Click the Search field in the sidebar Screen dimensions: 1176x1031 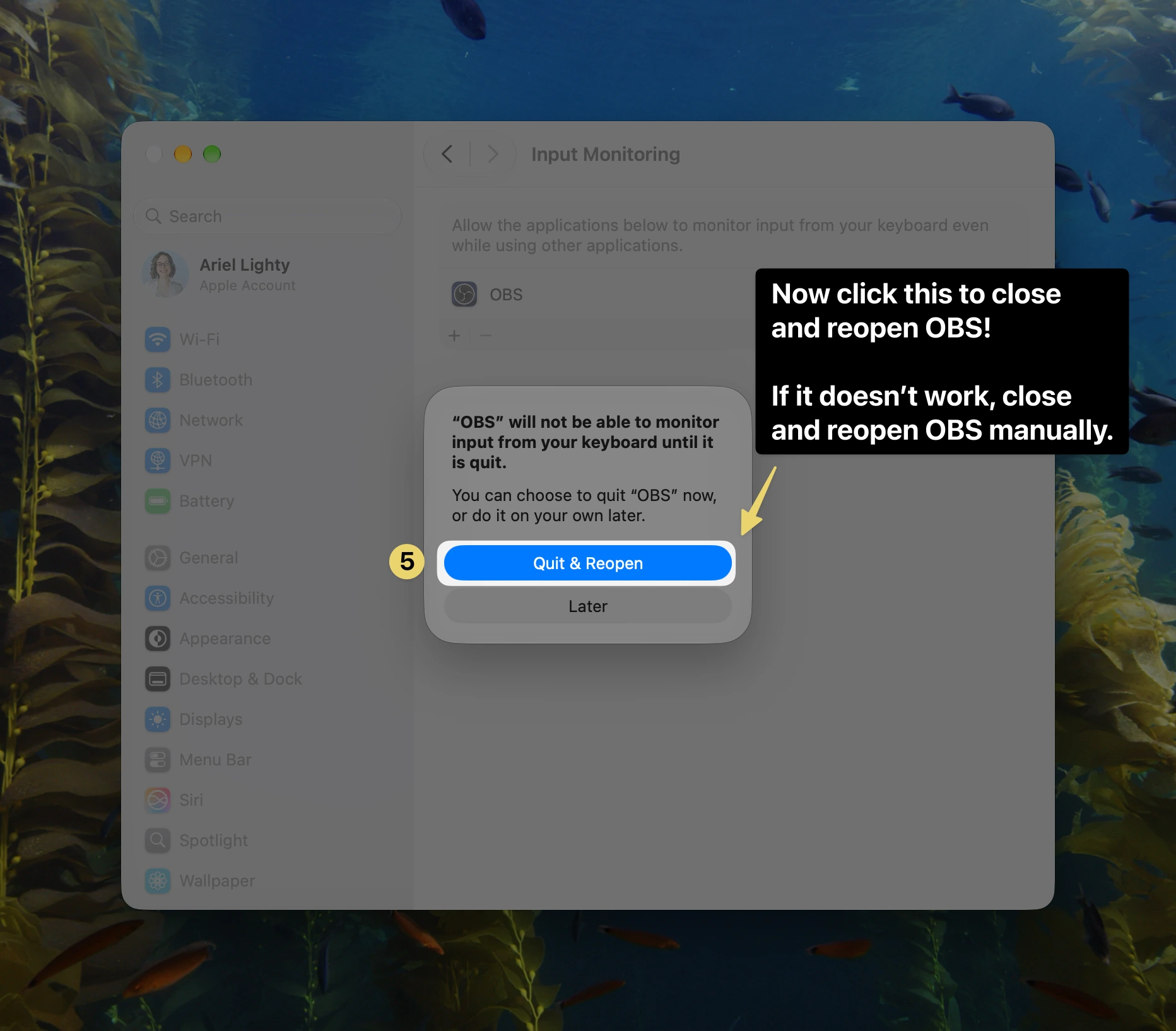pyautogui.click(x=268, y=216)
